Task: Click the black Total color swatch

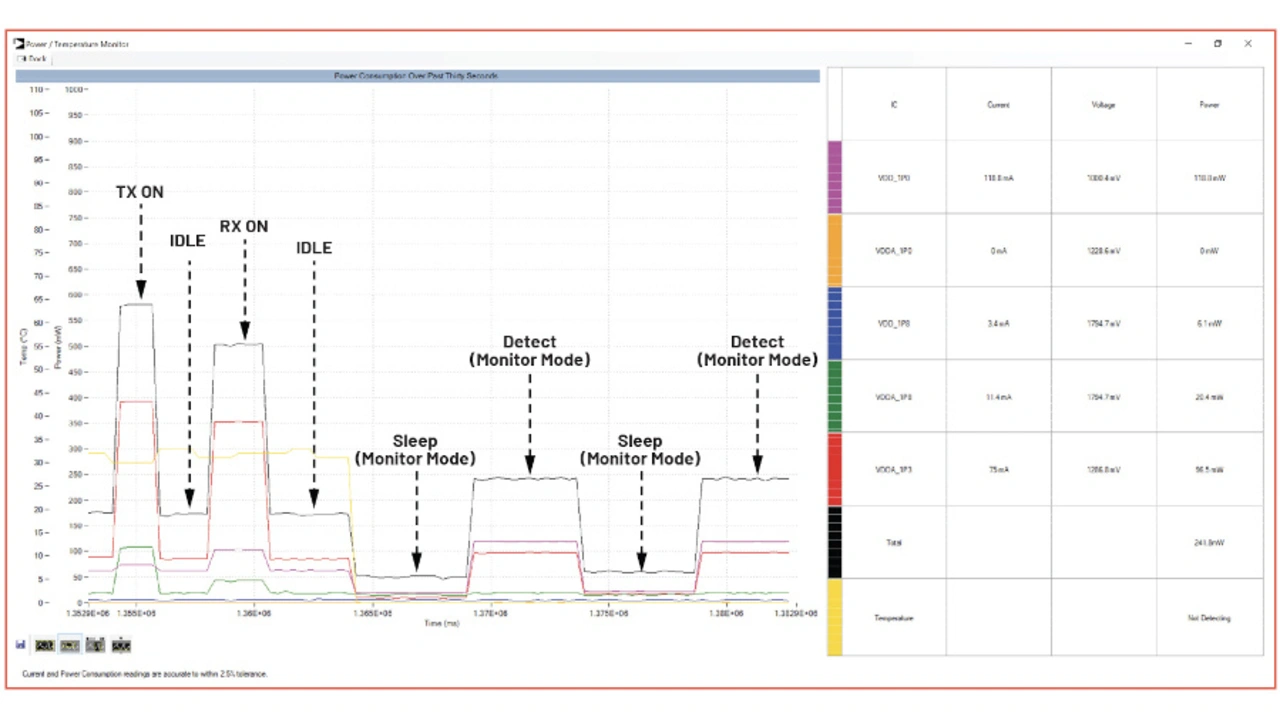Action: click(x=835, y=542)
